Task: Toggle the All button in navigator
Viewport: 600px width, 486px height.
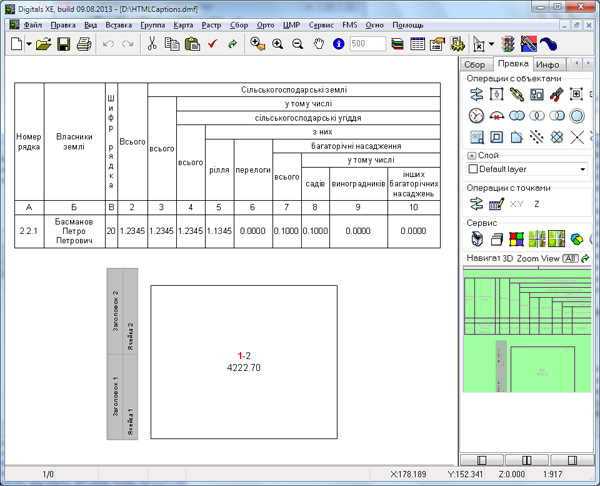Action: tap(570, 259)
